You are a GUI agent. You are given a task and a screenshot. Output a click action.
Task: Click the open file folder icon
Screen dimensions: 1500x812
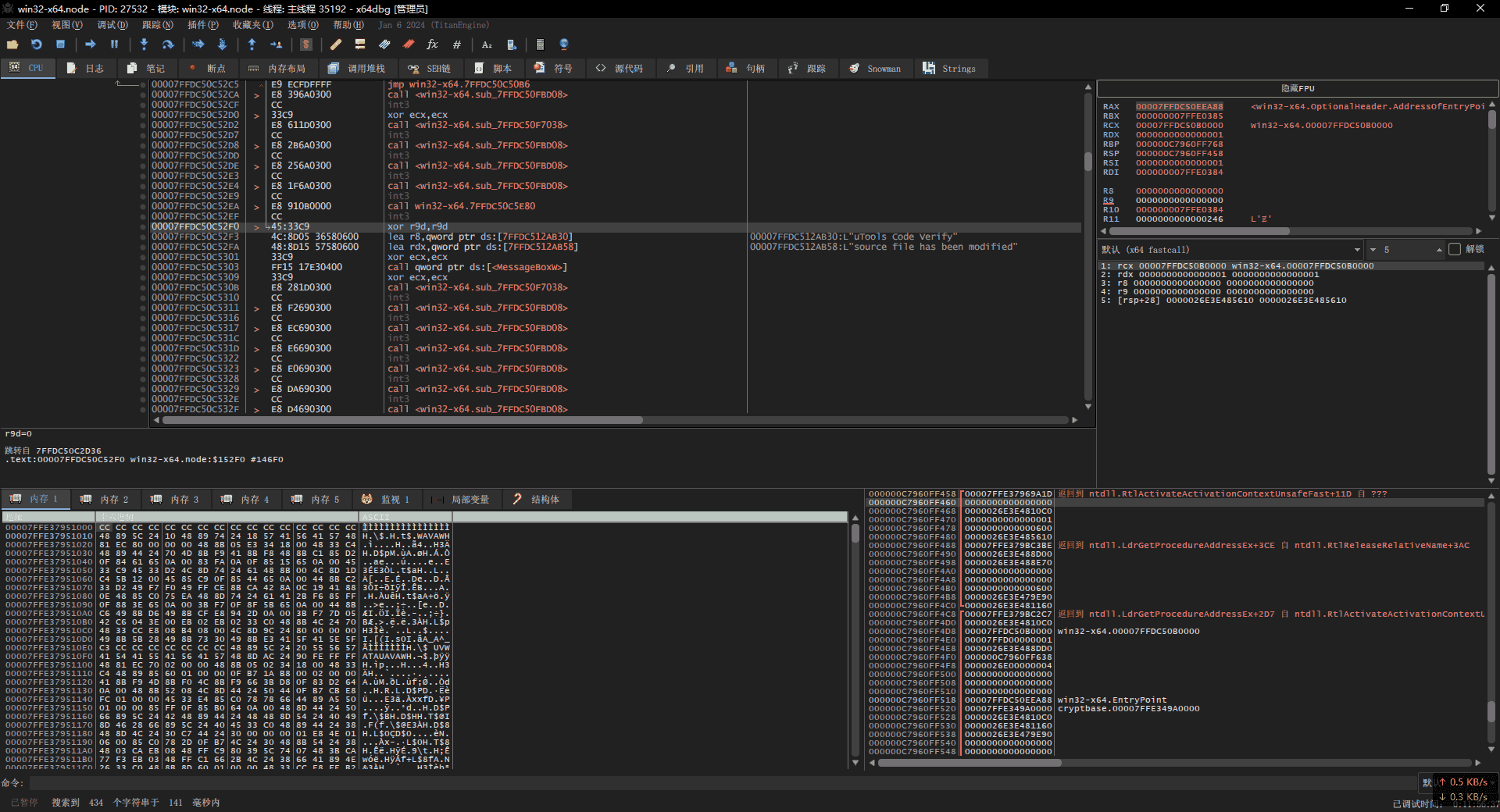12,45
